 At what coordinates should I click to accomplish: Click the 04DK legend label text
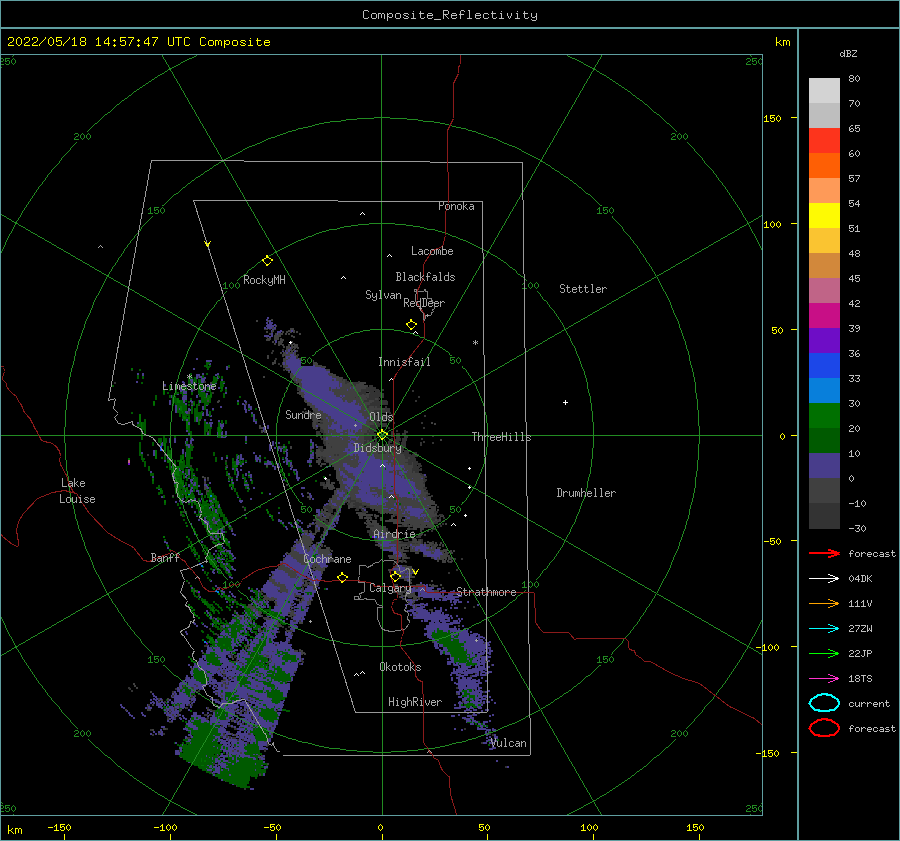click(860, 579)
